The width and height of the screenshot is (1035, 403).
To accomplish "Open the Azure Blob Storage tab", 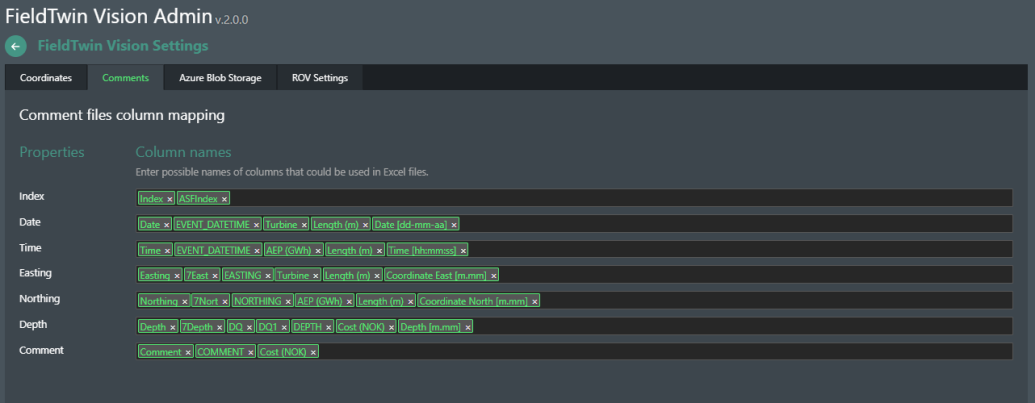I will (x=220, y=78).
